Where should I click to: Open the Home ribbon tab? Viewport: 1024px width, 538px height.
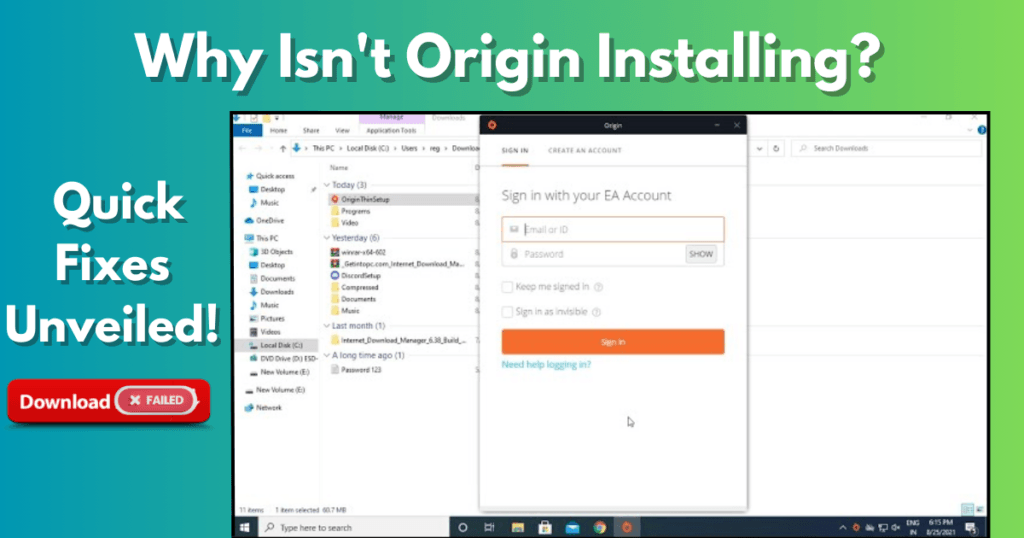point(279,131)
